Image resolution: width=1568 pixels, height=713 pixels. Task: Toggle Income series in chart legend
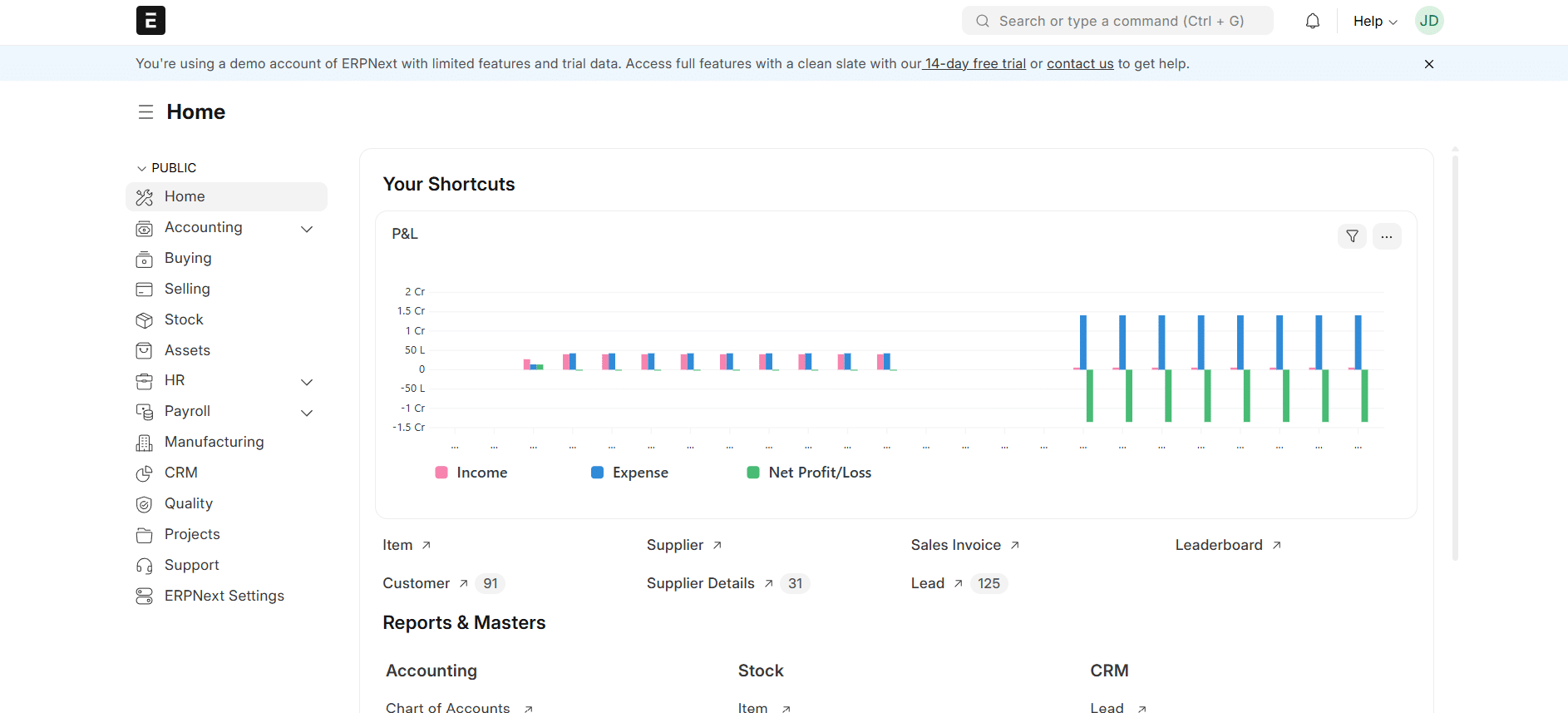pos(471,473)
